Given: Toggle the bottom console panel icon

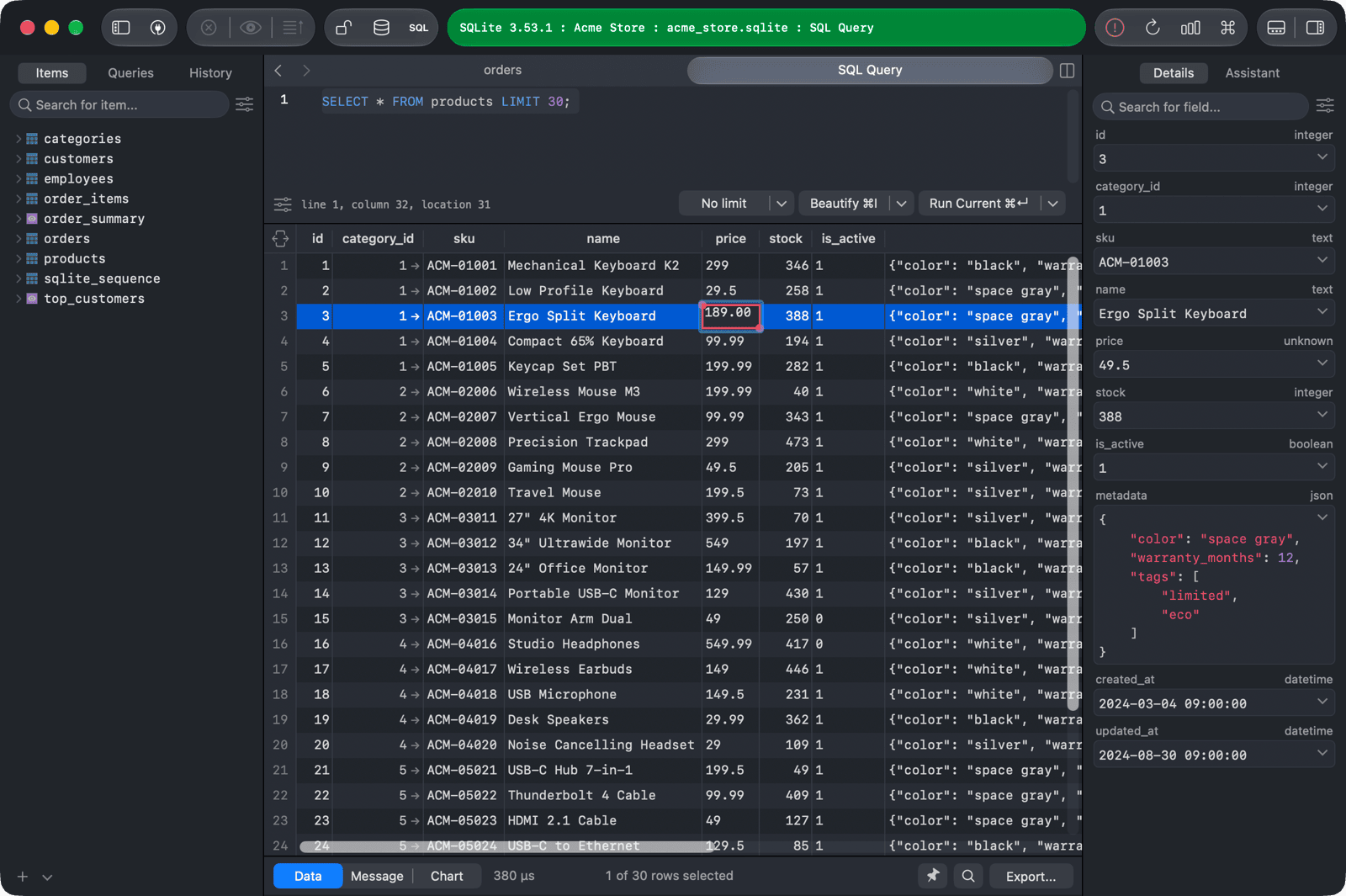Looking at the screenshot, I should coord(1276,28).
